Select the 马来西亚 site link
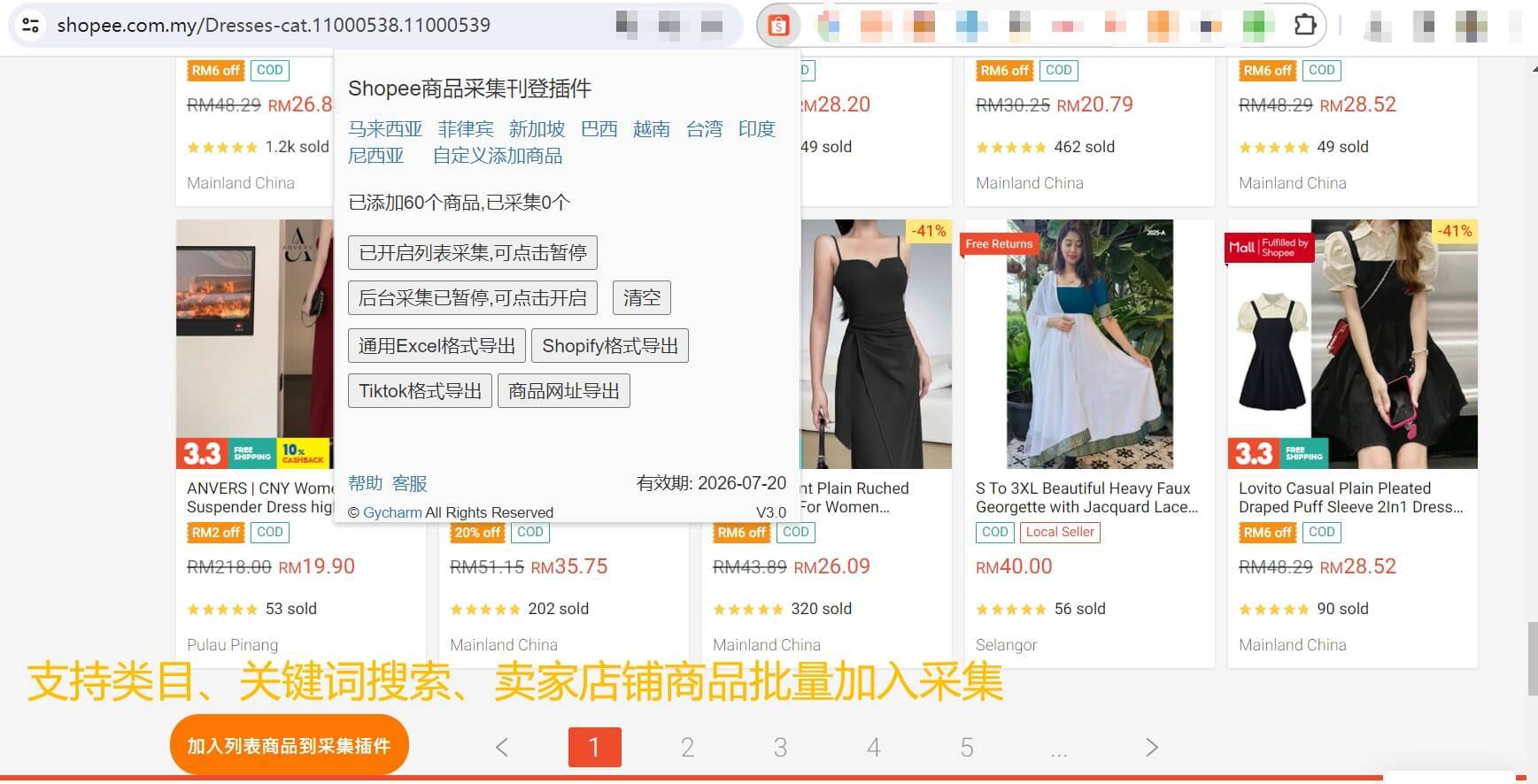 click(x=385, y=129)
